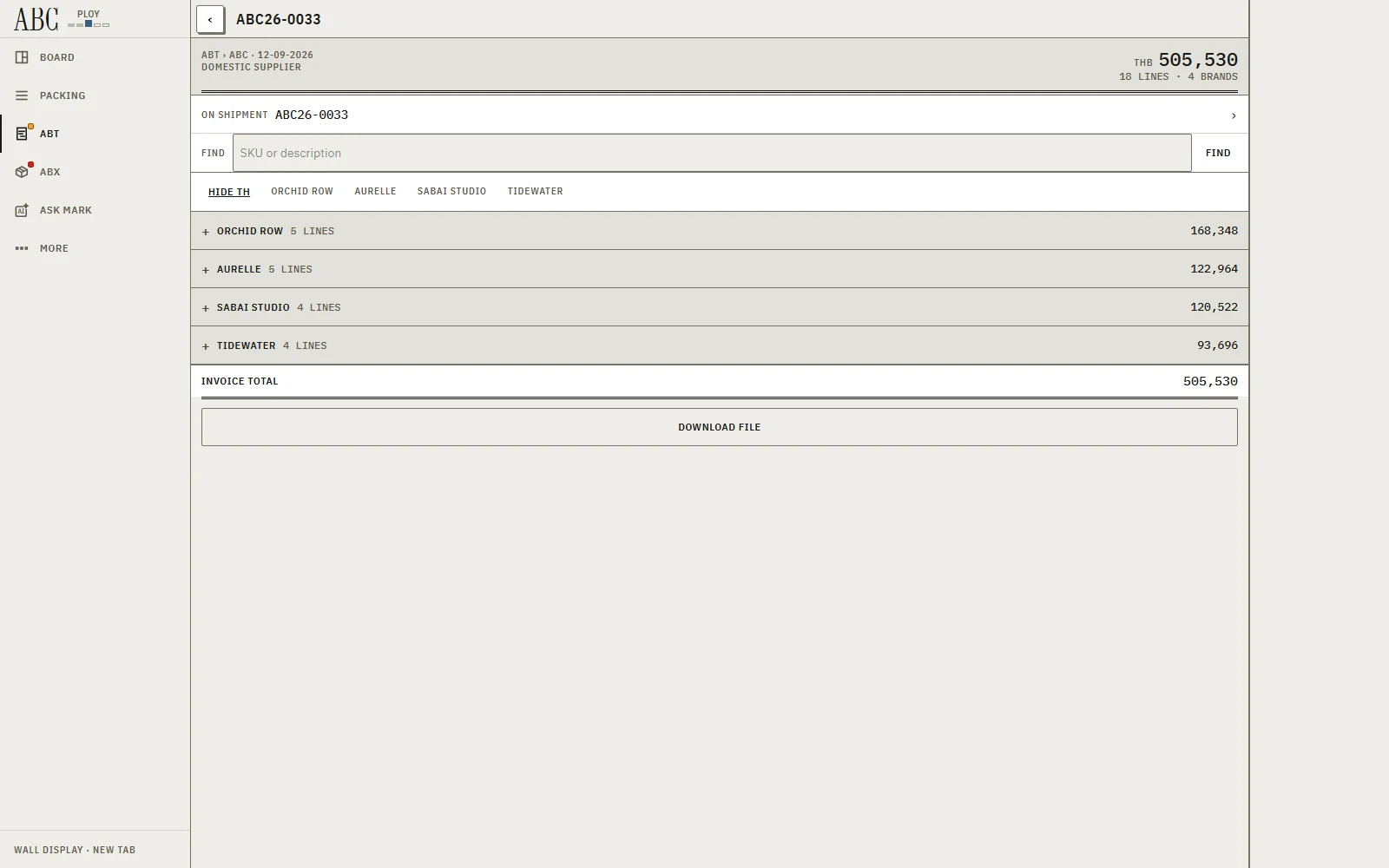The height and width of the screenshot is (868, 1389).
Task: Click the PLOY progress indicator
Action: click(89, 19)
